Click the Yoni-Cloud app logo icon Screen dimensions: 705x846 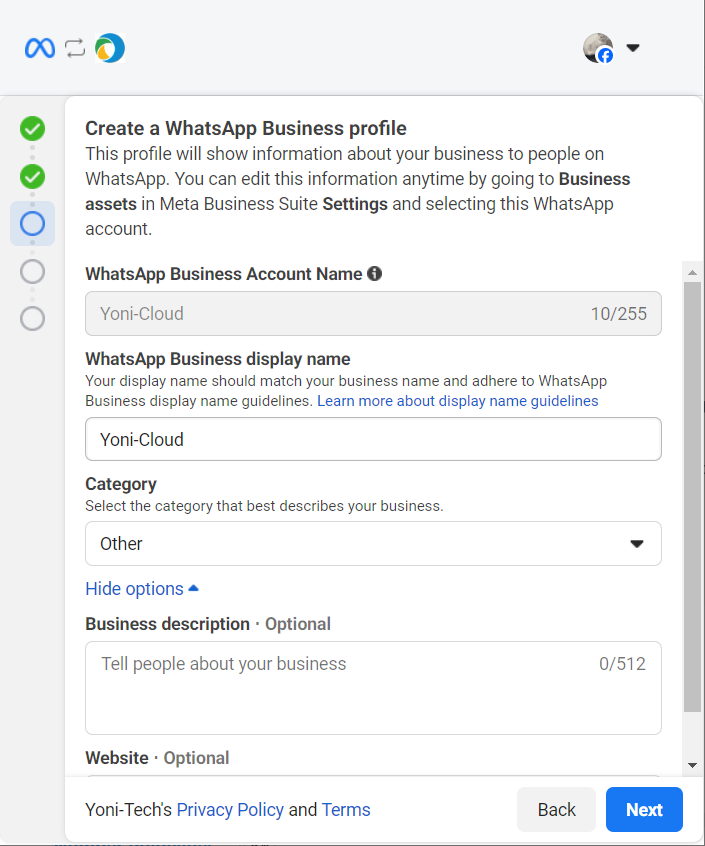coord(110,48)
